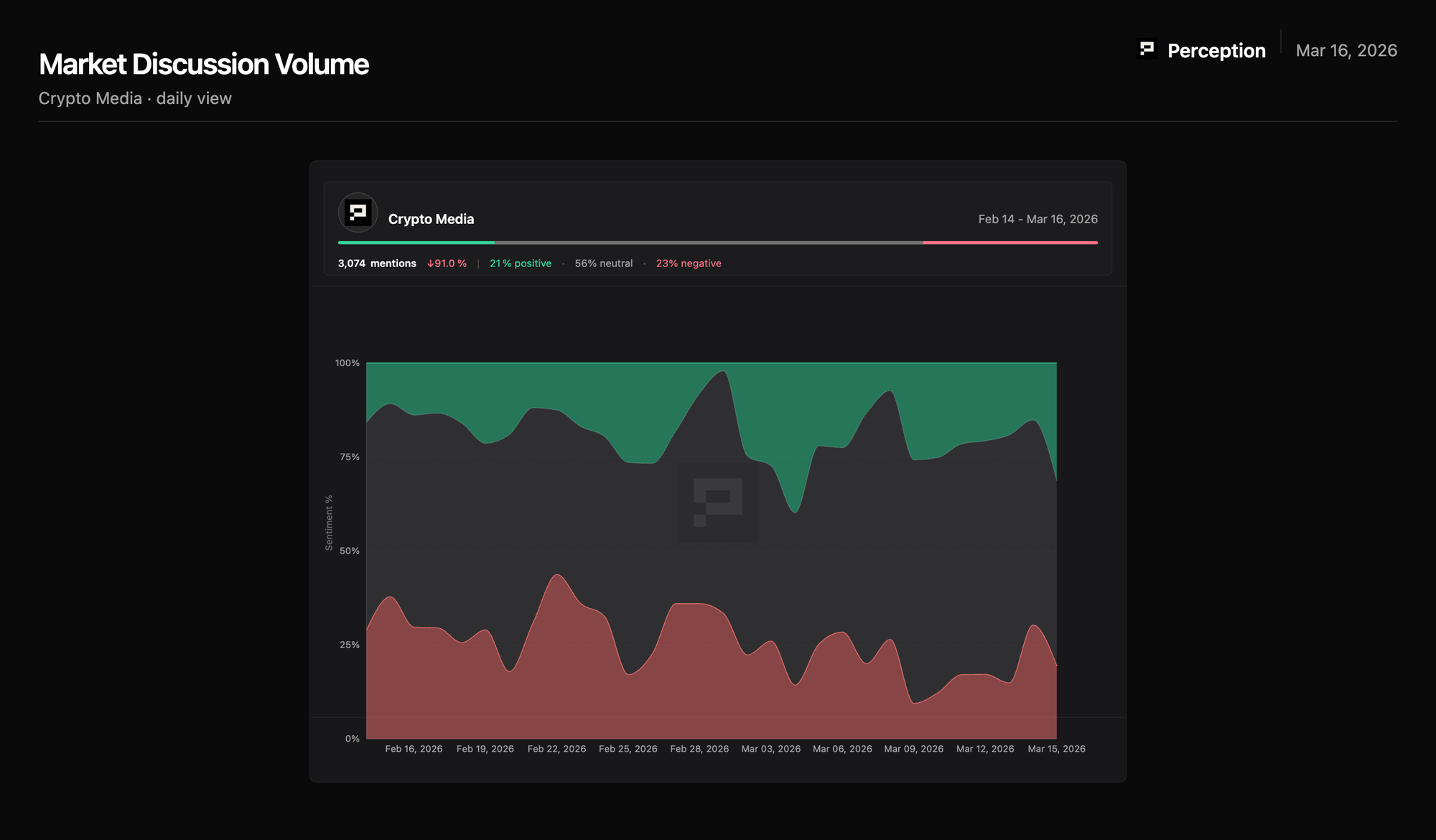Click the 3,074 mentions count
The height and width of the screenshot is (840, 1436).
[377, 263]
